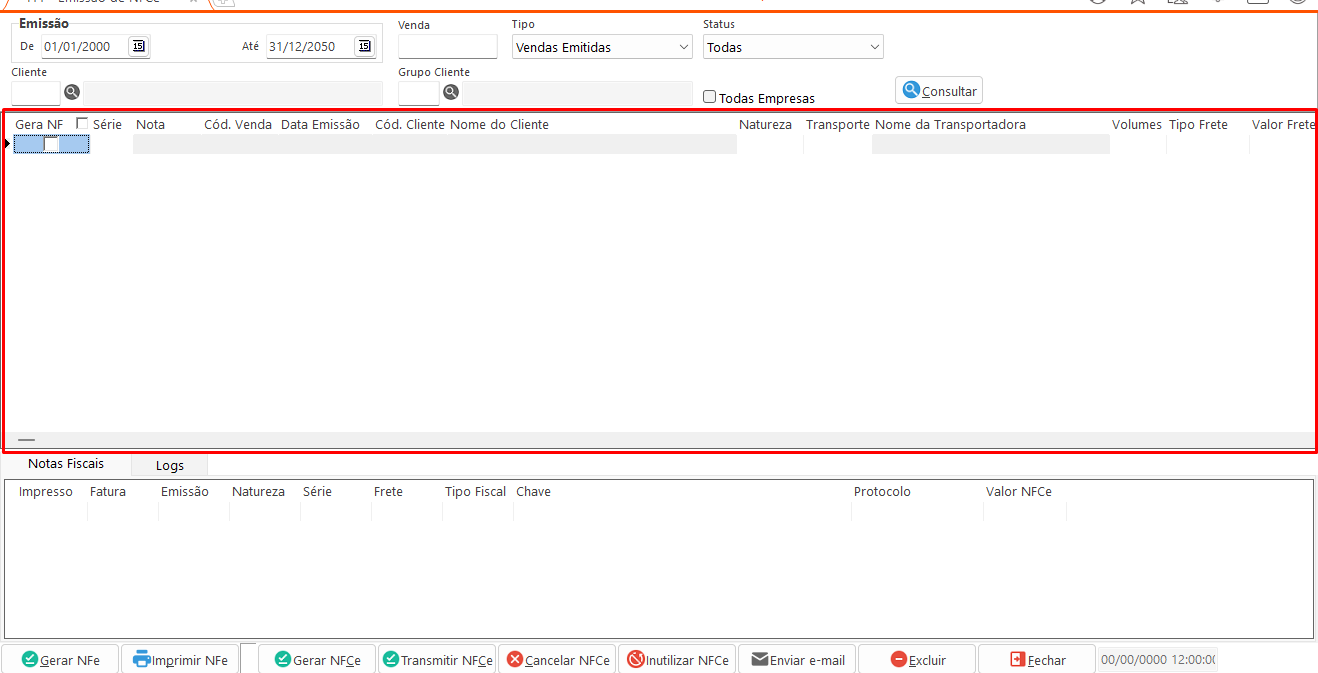Click the Enviar e-mail envelope button
The image size is (1318, 673).
797,660
